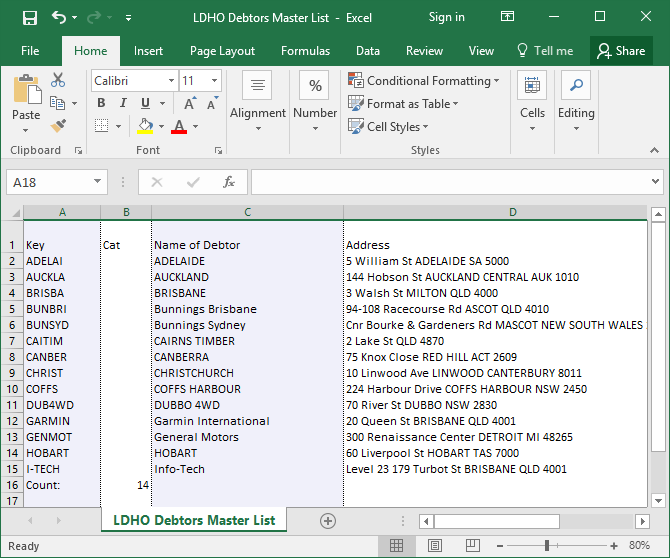The width and height of the screenshot is (670, 558).
Task: Open Cell Styles gallery
Action: click(388, 126)
